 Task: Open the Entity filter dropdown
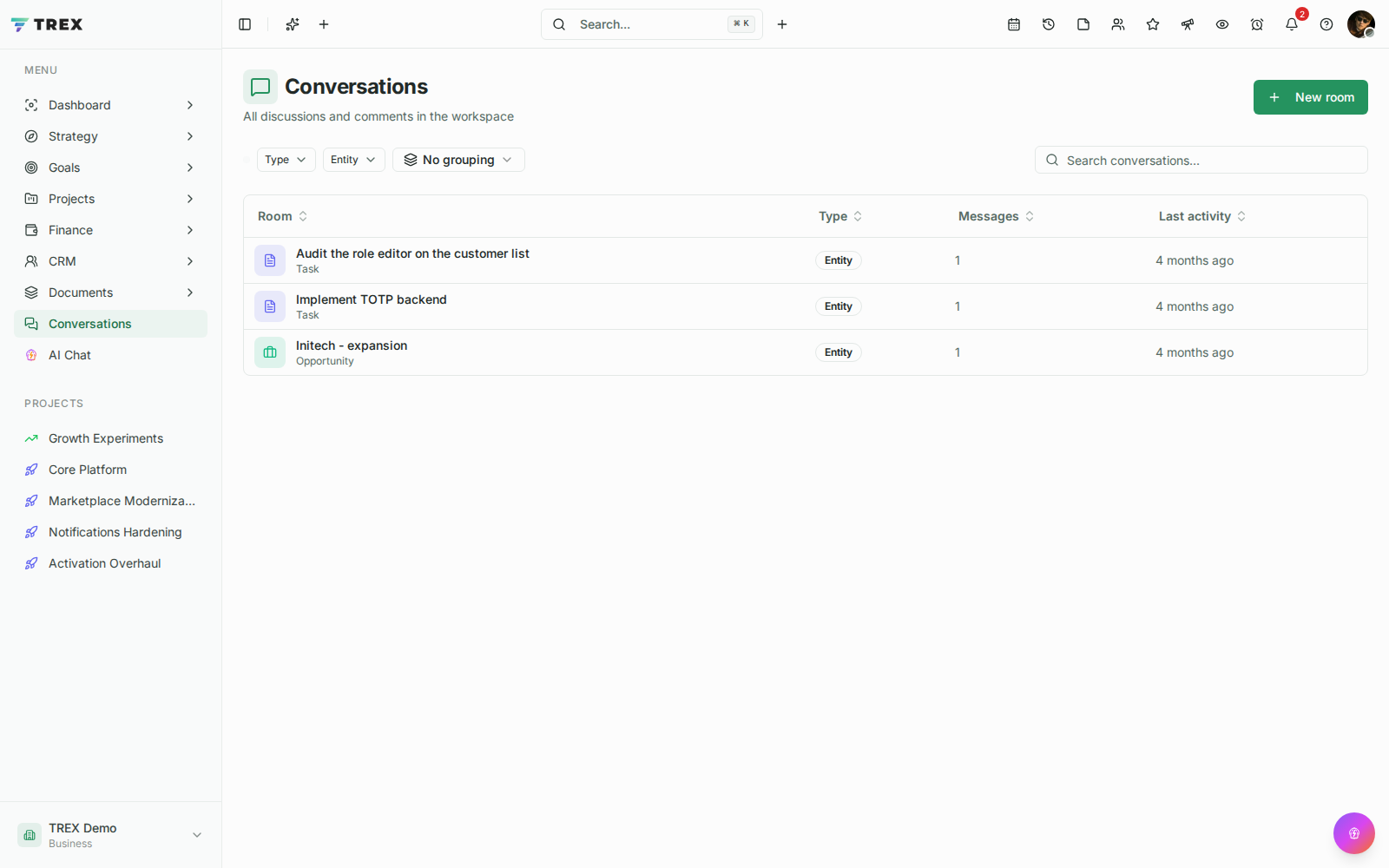point(354,160)
